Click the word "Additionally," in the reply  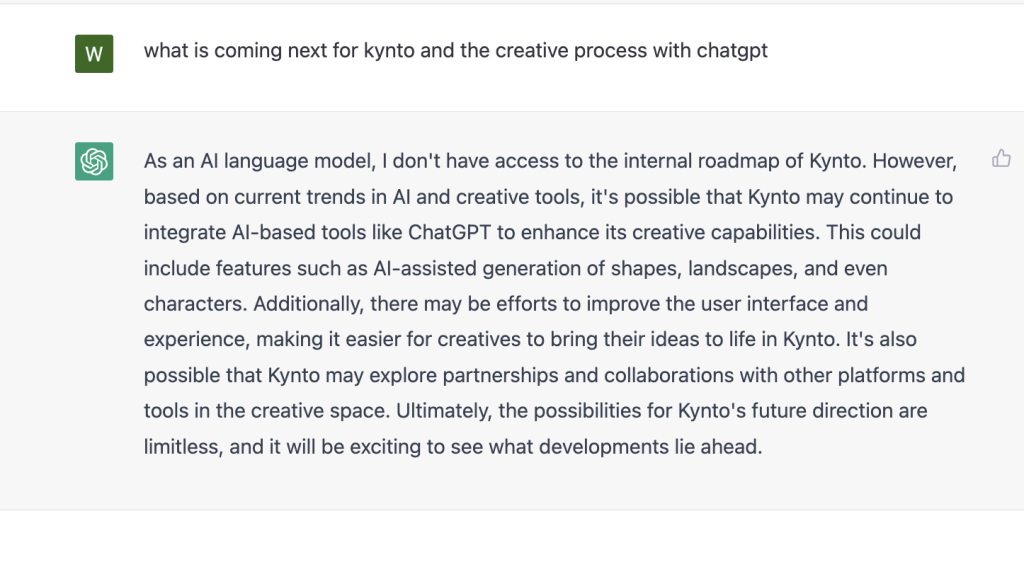308,304
